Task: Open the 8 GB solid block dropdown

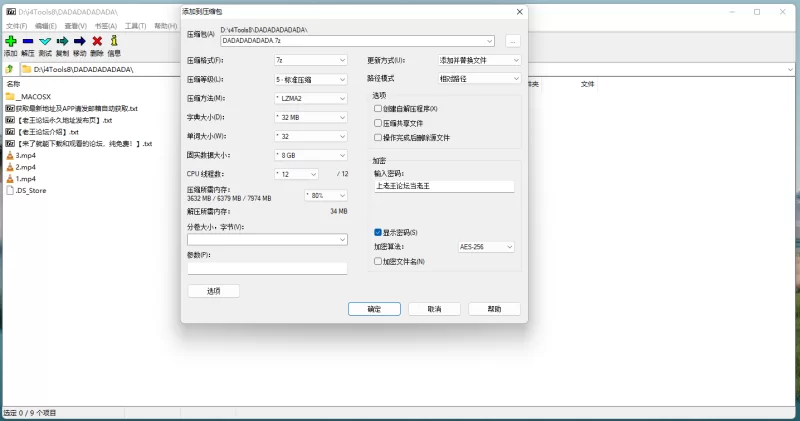Action: [311, 155]
